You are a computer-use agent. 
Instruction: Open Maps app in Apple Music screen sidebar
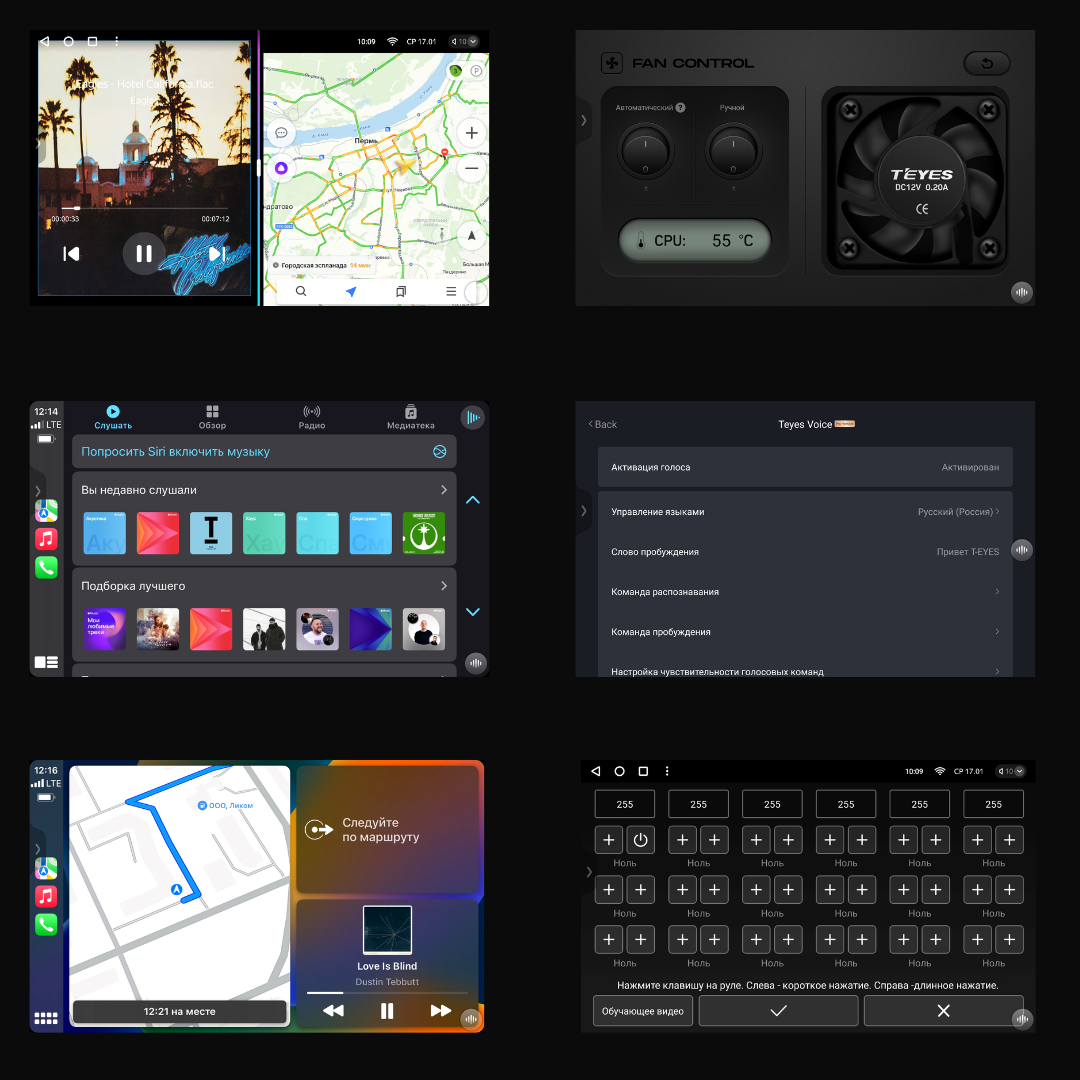46,510
